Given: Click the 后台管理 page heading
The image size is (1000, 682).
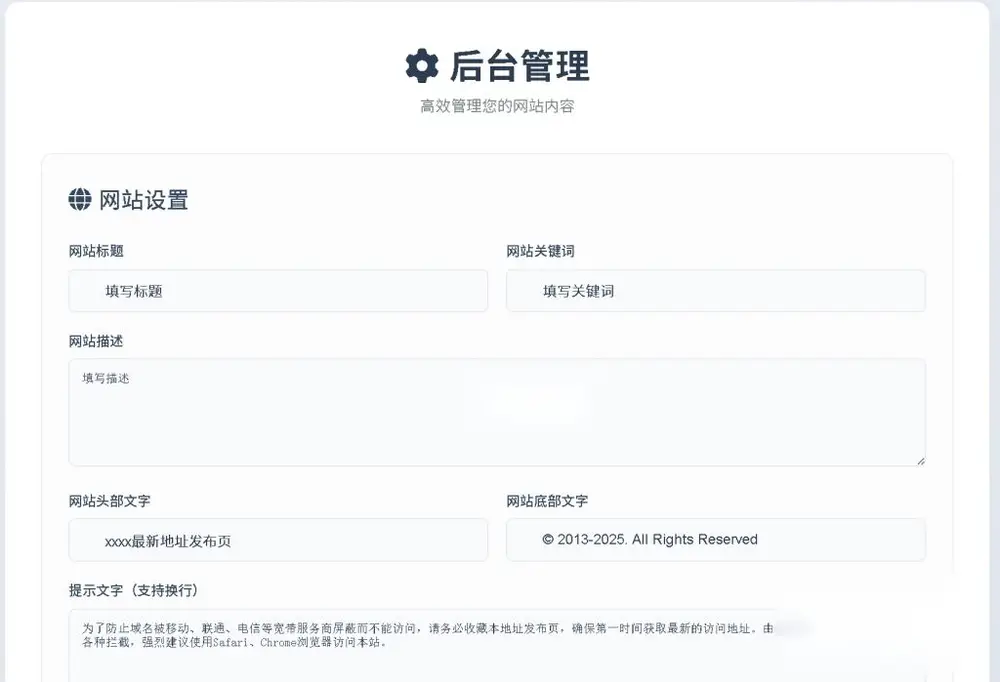Looking at the screenshot, I should [520, 66].
